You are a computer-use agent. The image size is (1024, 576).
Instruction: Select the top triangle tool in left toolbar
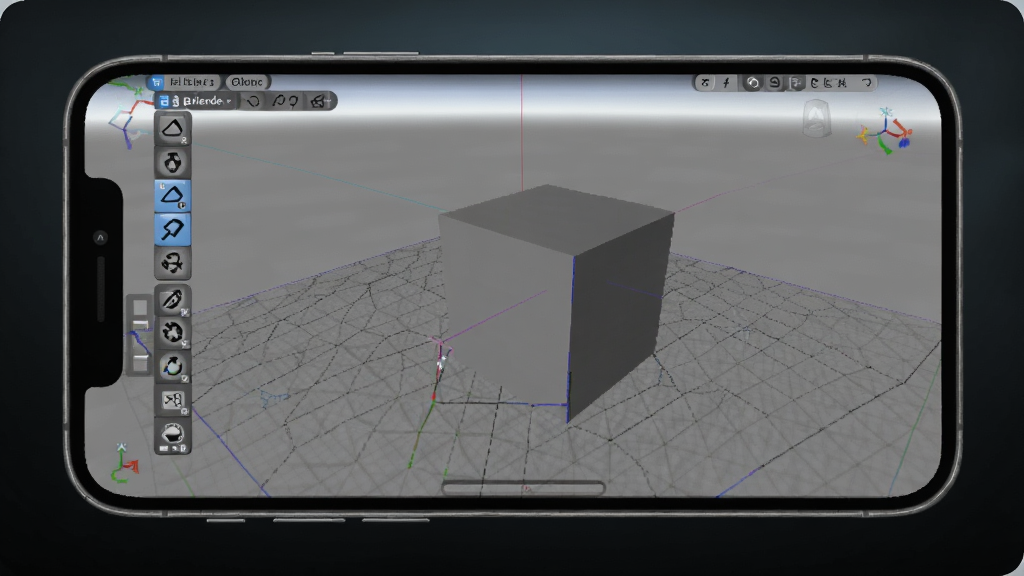[172, 129]
